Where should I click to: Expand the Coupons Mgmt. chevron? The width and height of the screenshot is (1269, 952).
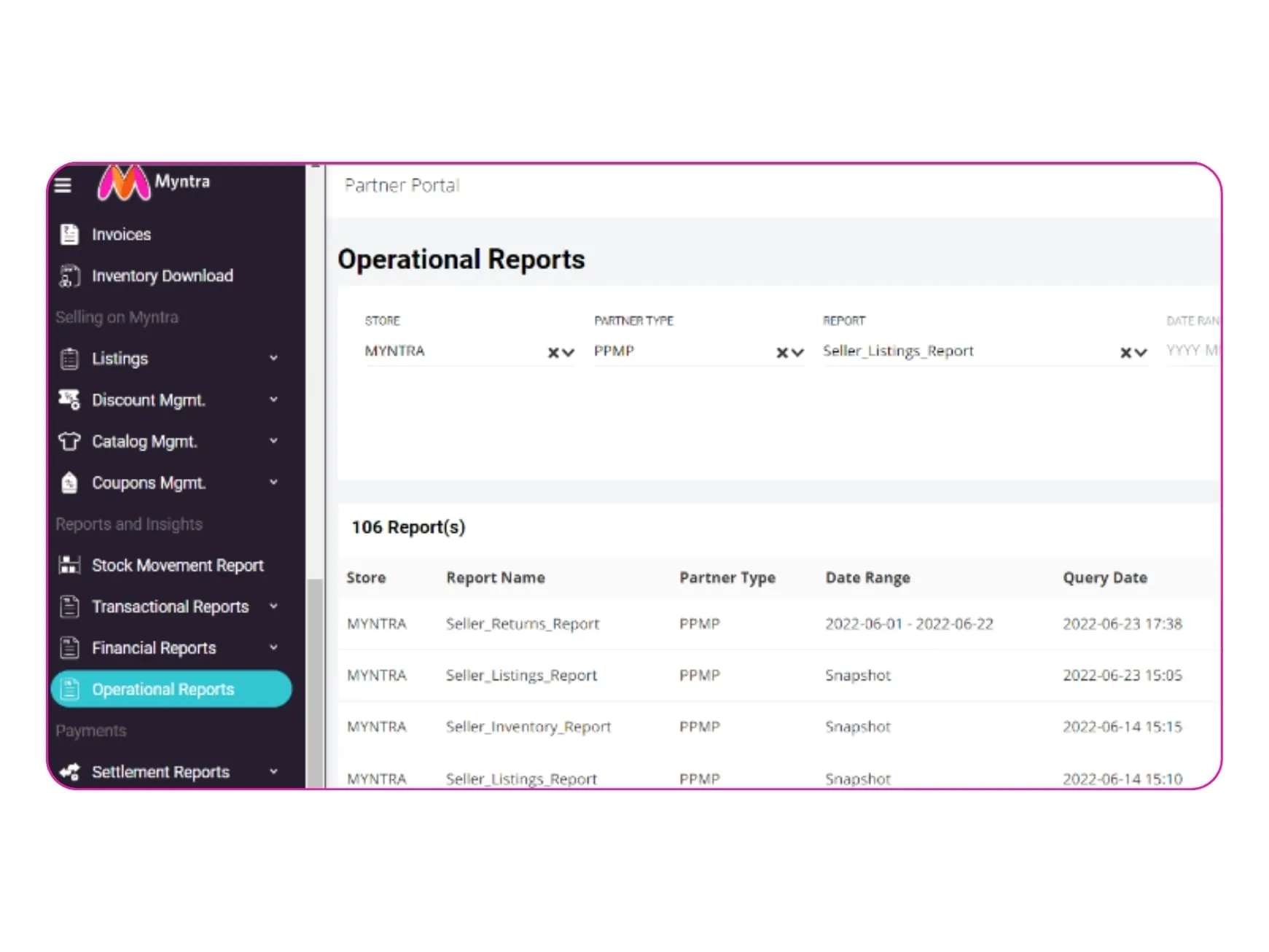tap(274, 482)
